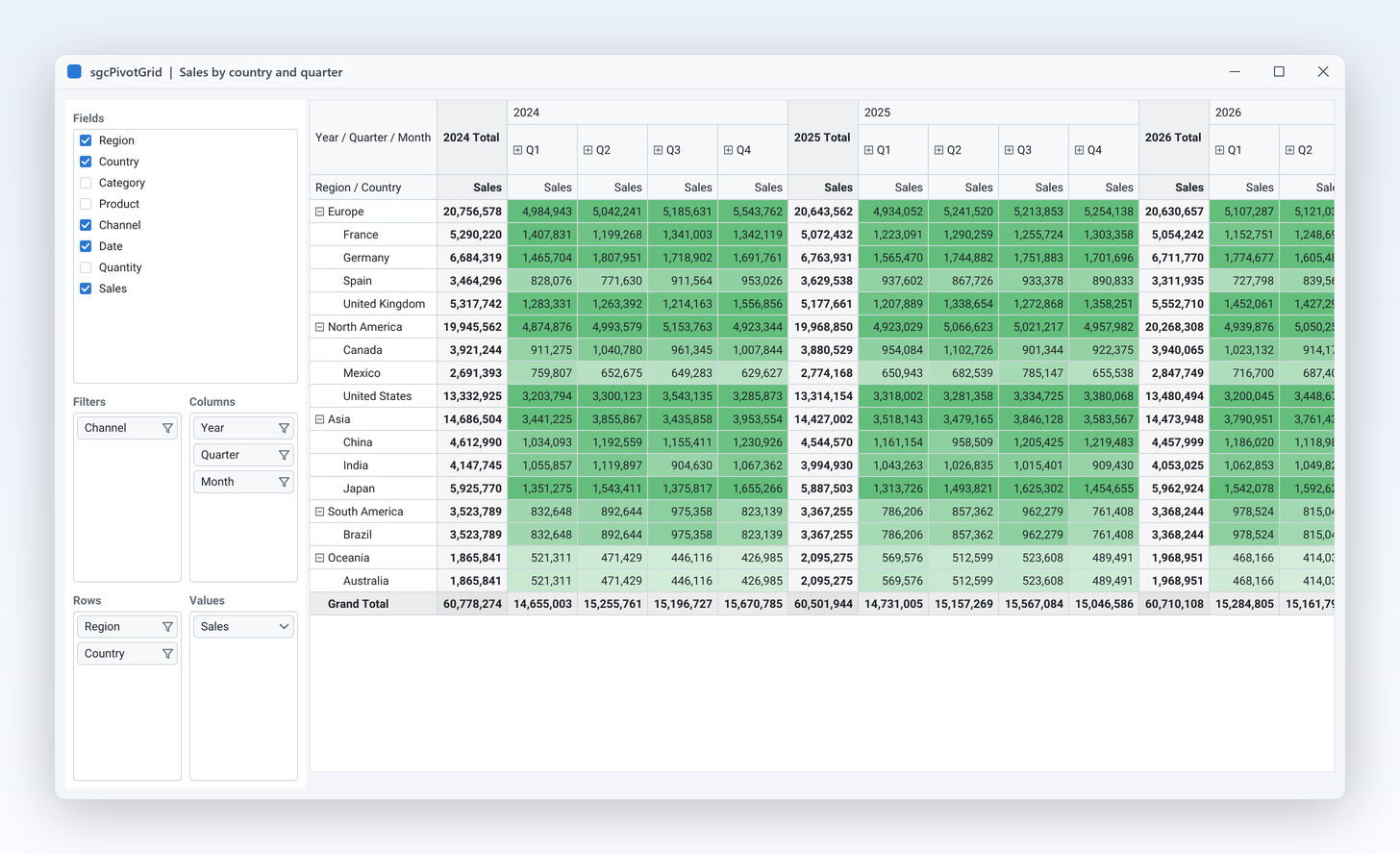
Task: Expand Q1 under the 2025 column
Action: (x=868, y=150)
